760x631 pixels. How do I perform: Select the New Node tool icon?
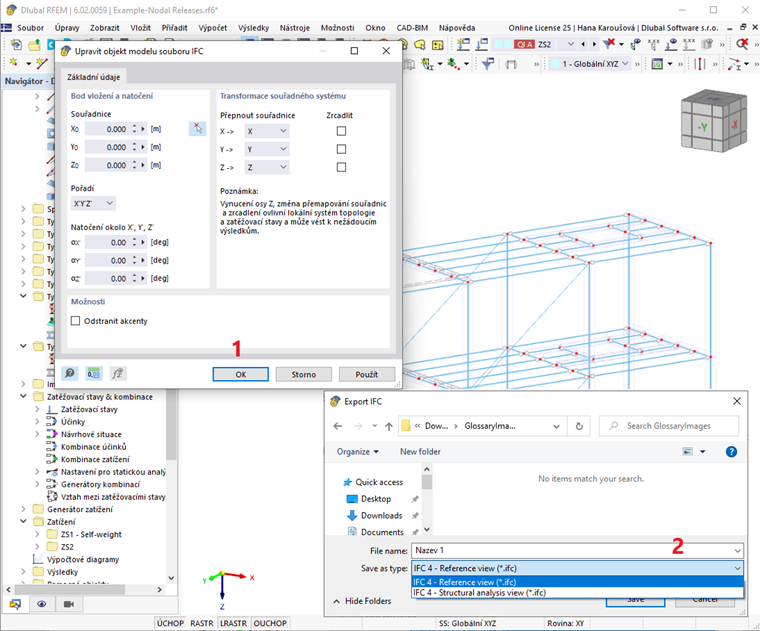point(15,63)
